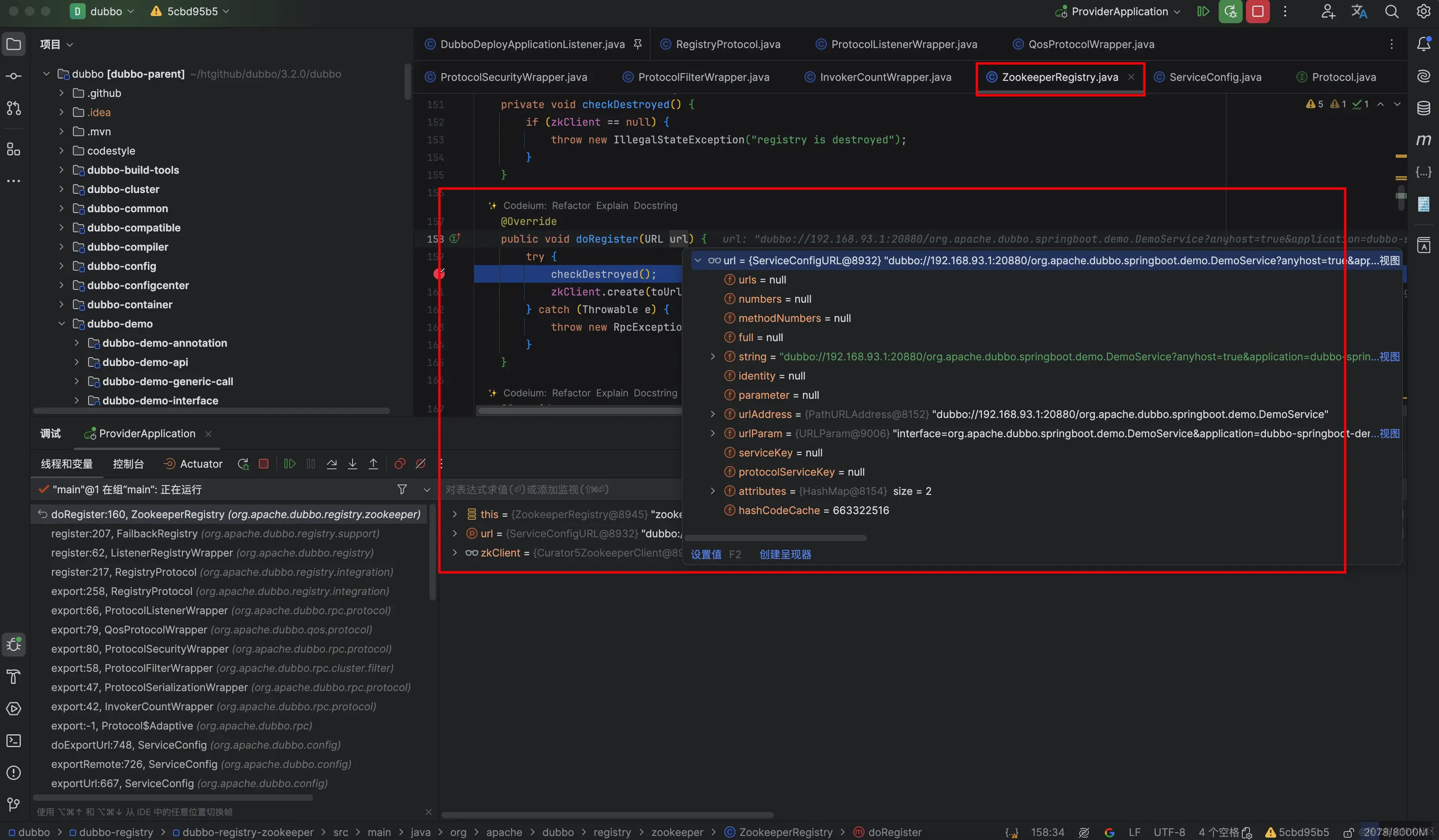1439x840 pixels.
Task: Open the Database tool window icon
Action: point(1424,108)
